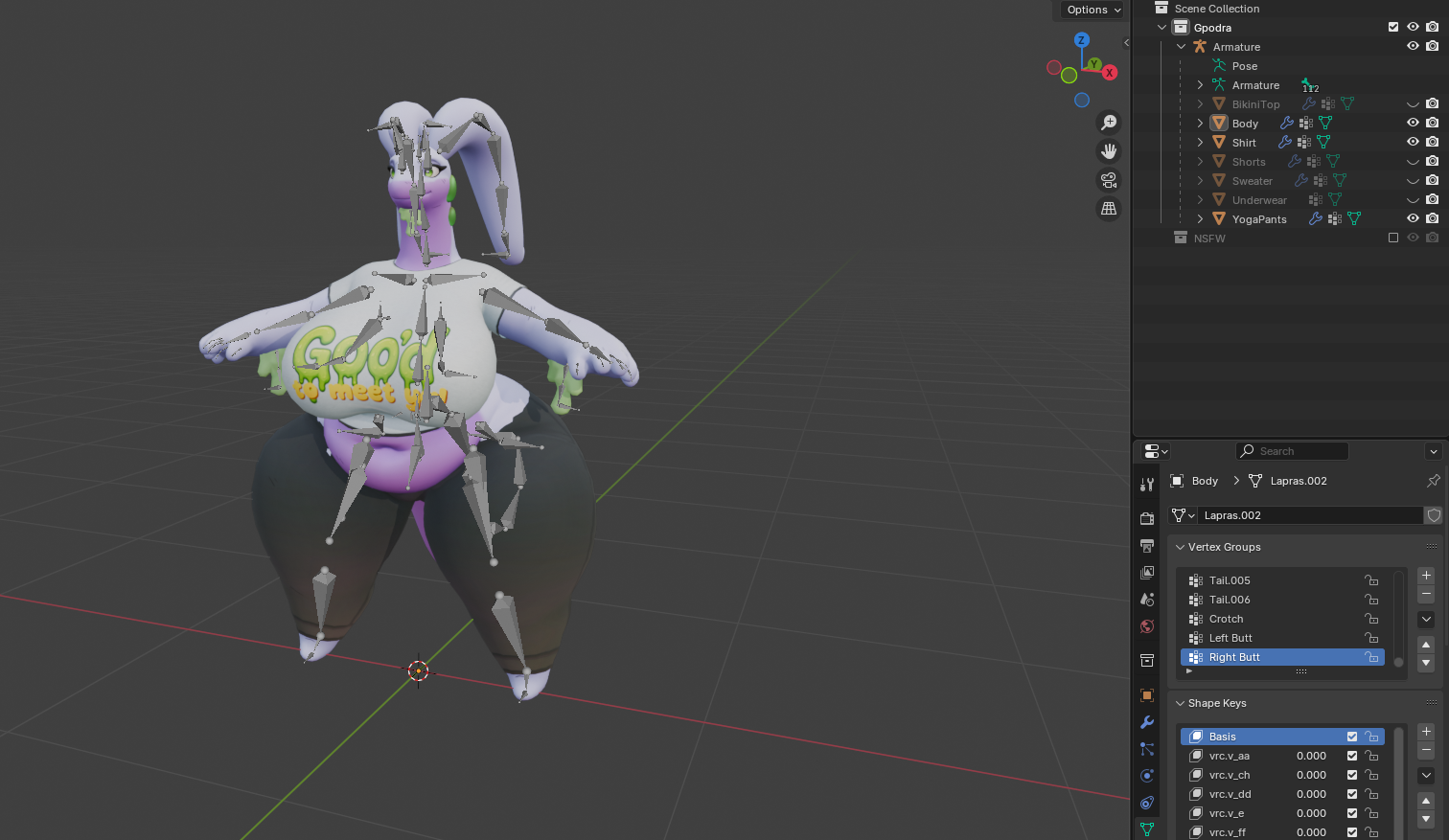Toggle Basis shape key checkbox

tap(1352, 737)
